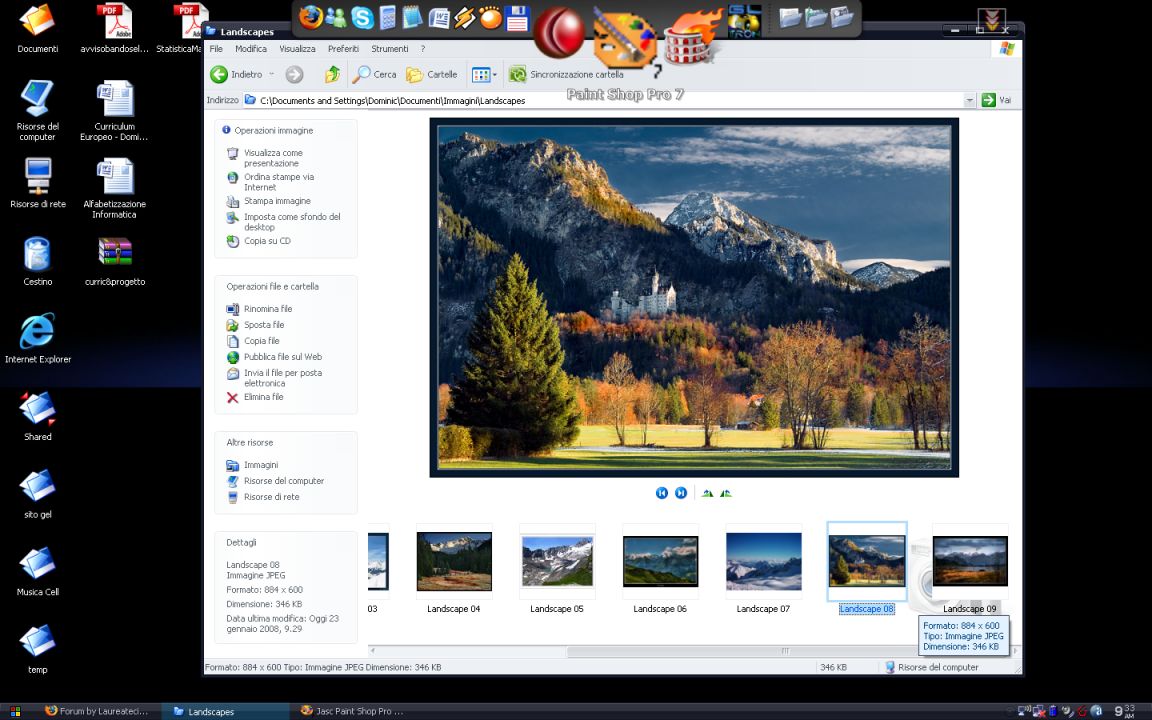Click Elimina file link
Image resolution: width=1152 pixels, height=720 pixels.
(263, 397)
